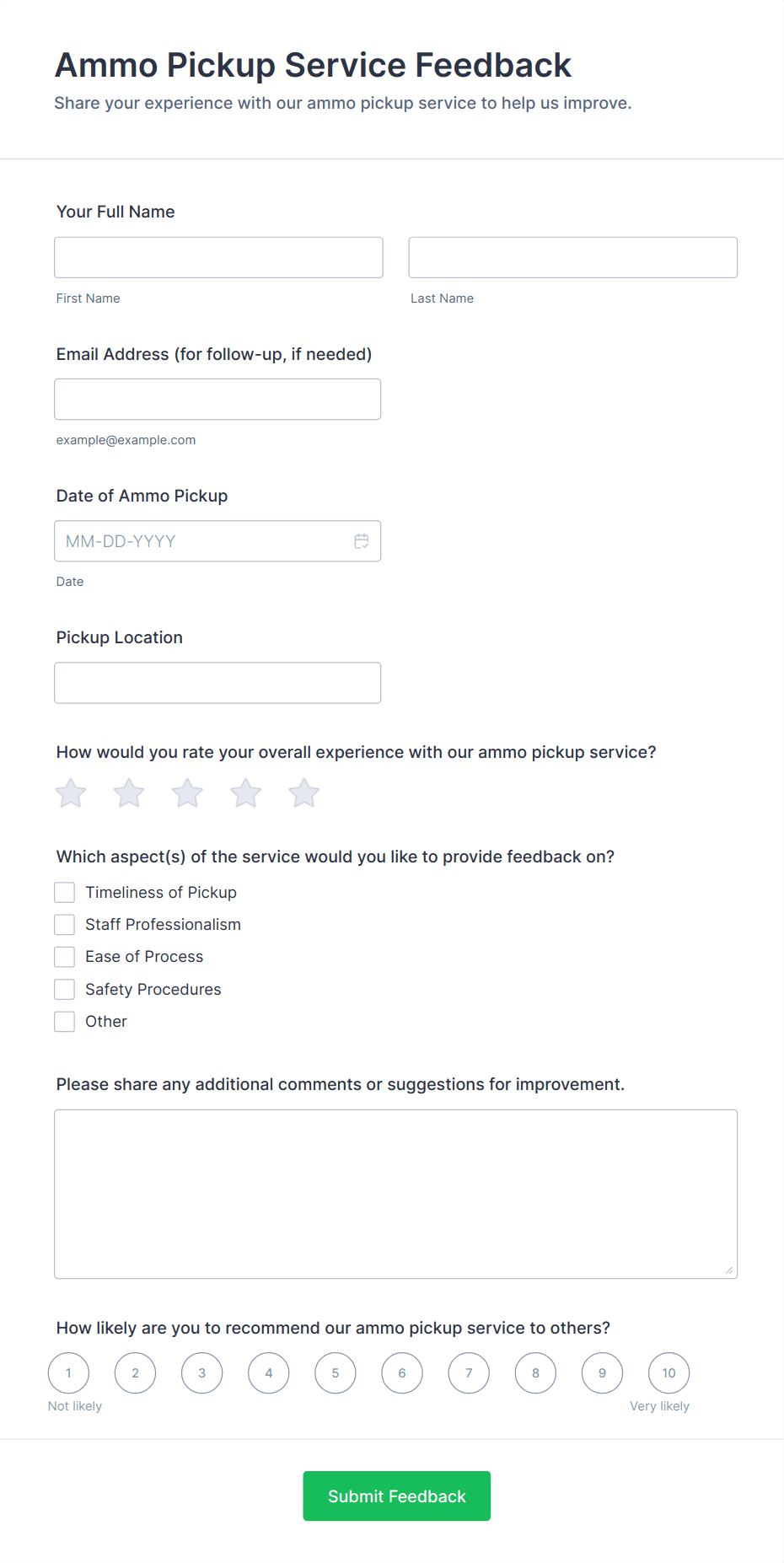Image resolution: width=784 pixels, height=1563 pixels.
Task: Select the Safety Procedures checkbox
Action: pyautogui.click(x=65, y=990)
